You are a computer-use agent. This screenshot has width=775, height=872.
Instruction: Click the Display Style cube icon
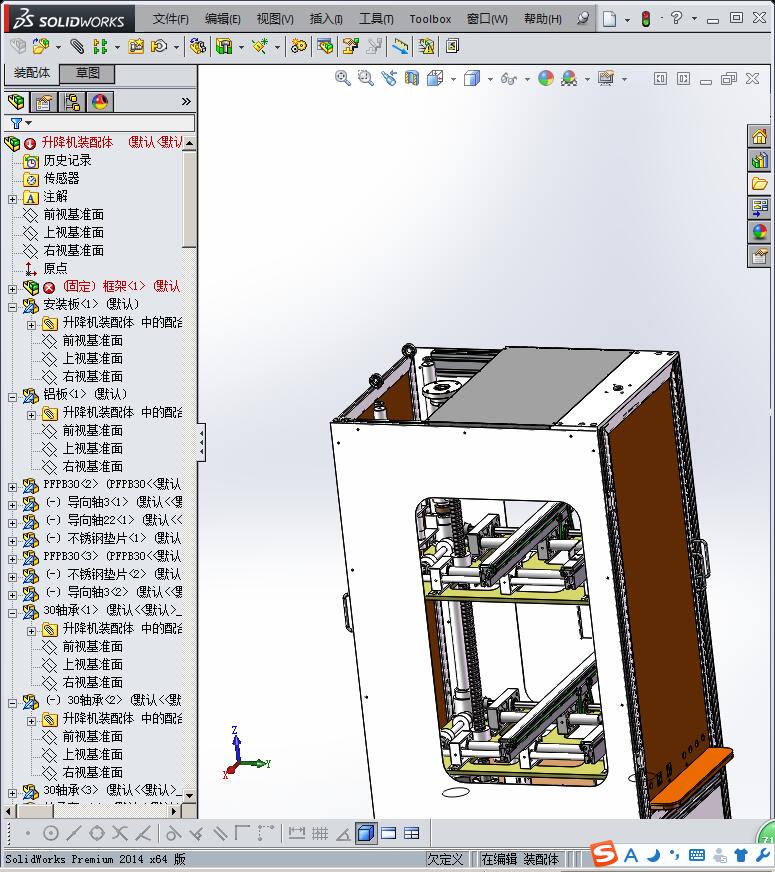pos(472,78)
